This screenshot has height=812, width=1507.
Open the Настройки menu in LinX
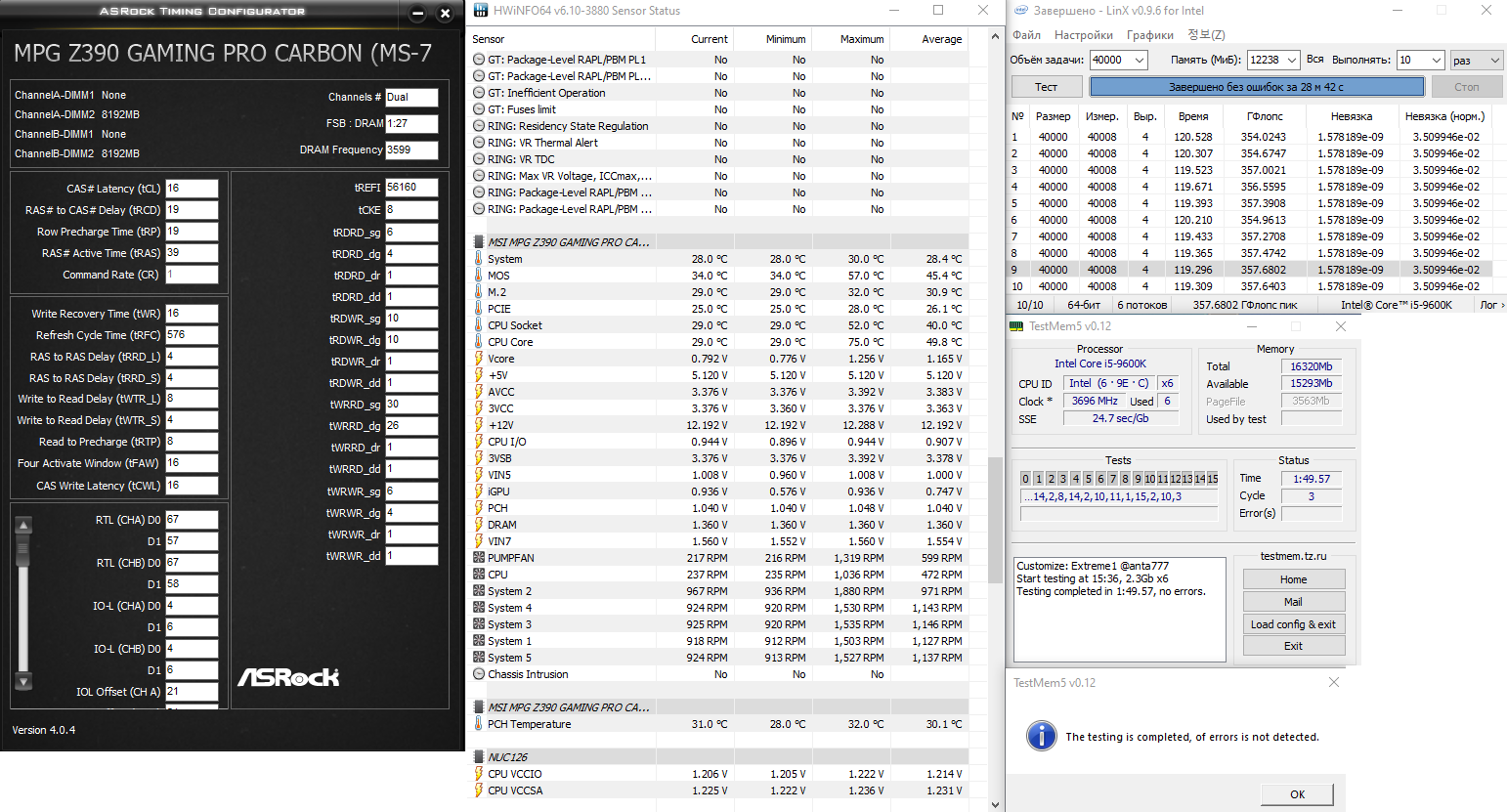pos(1084,35)
